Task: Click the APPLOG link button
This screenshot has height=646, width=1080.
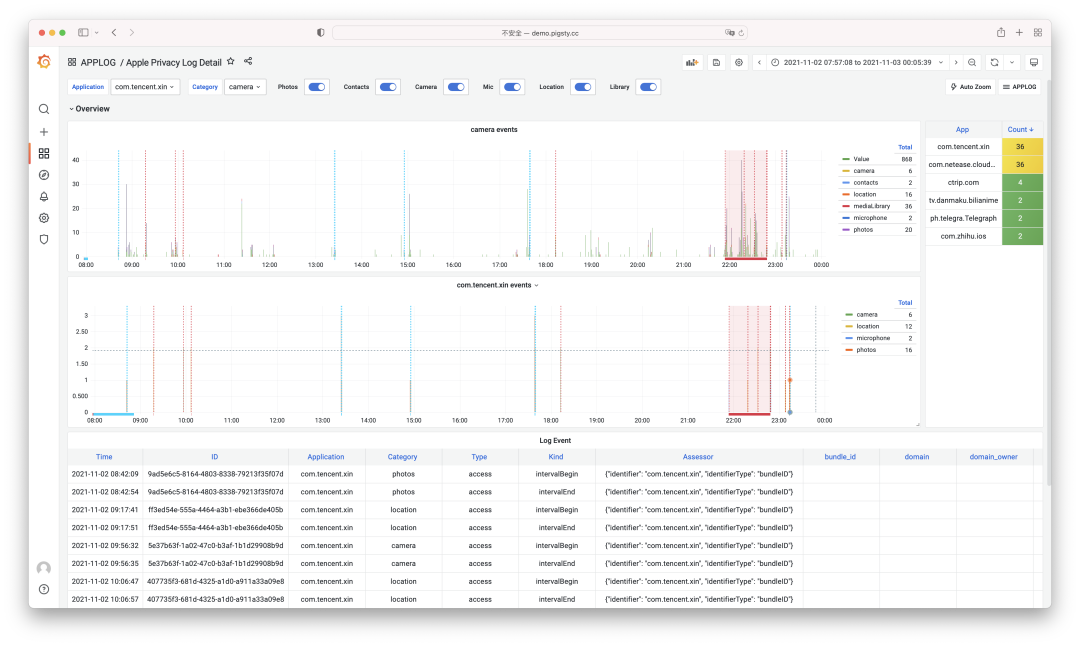Action: pos(1020,87)
